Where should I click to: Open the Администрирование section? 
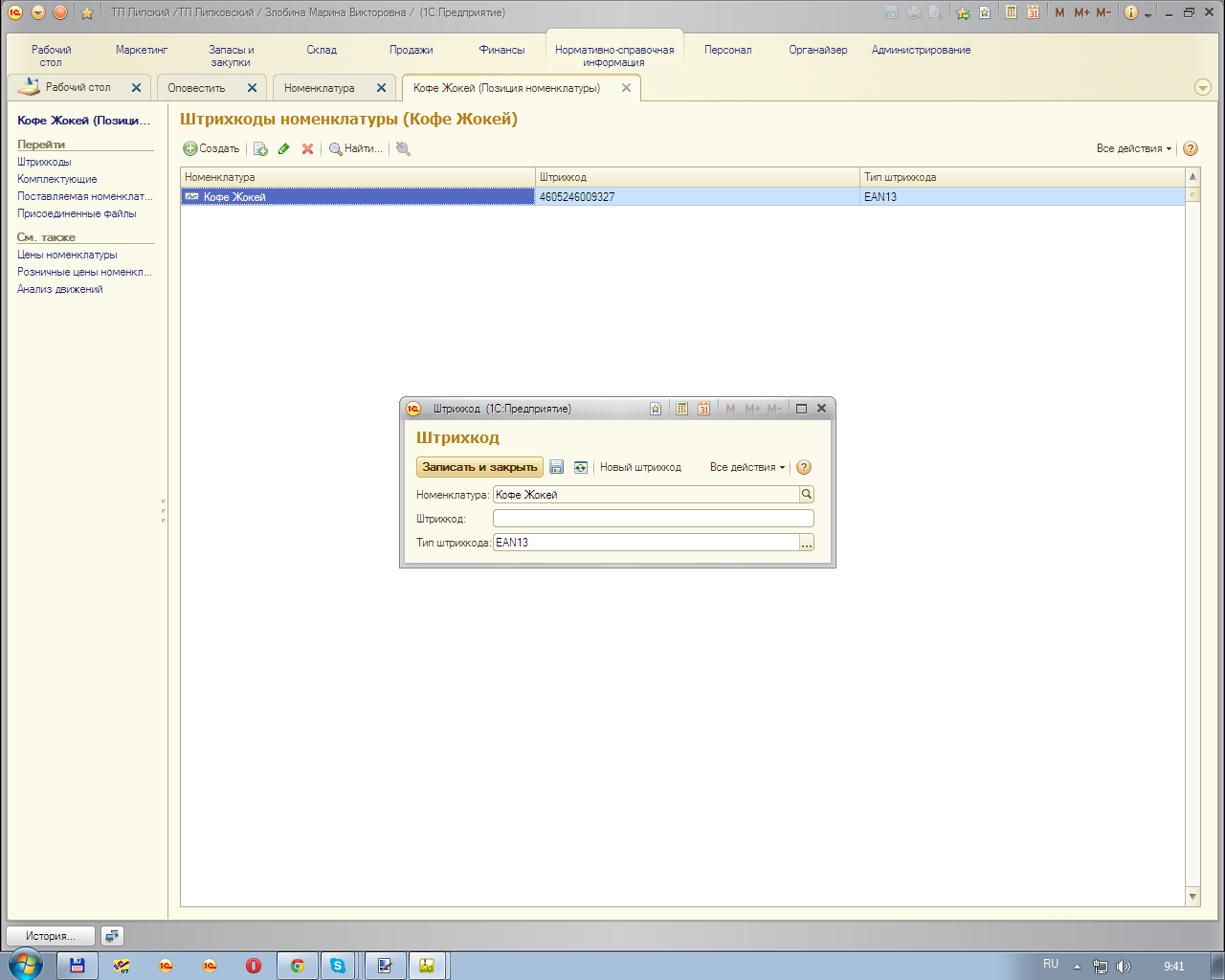tap(921, 50)
